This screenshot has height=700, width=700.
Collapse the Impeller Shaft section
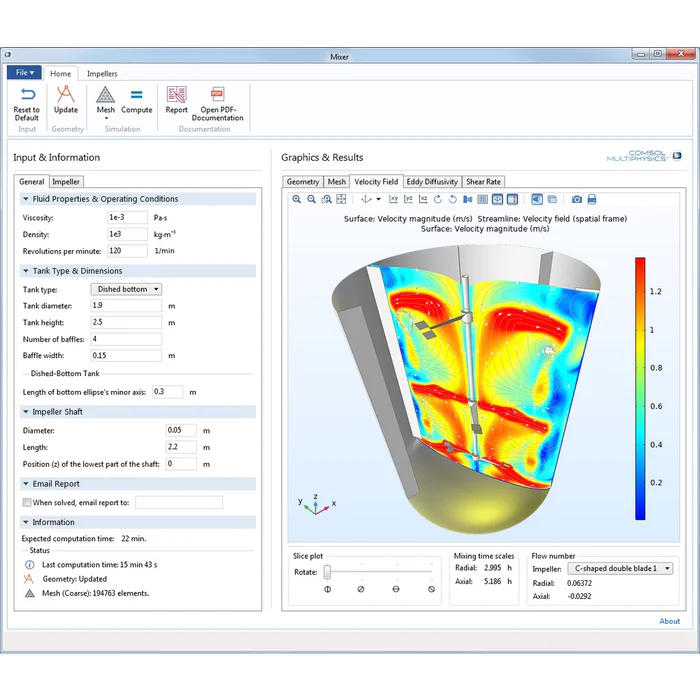click(x=26, y=412)
